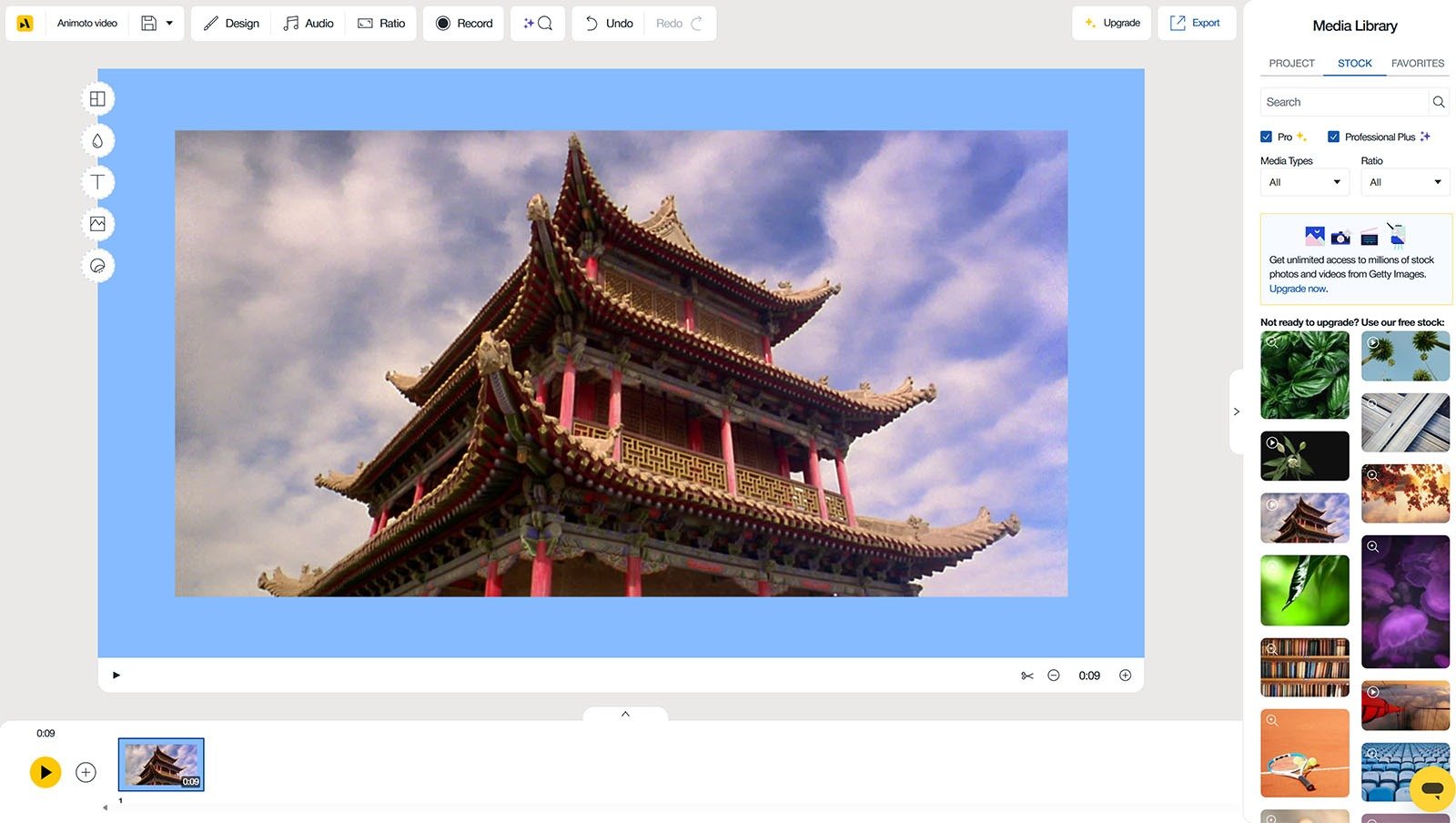Click the Export button
Viewport: 1456px width, 823px height.
[1197, 23]
